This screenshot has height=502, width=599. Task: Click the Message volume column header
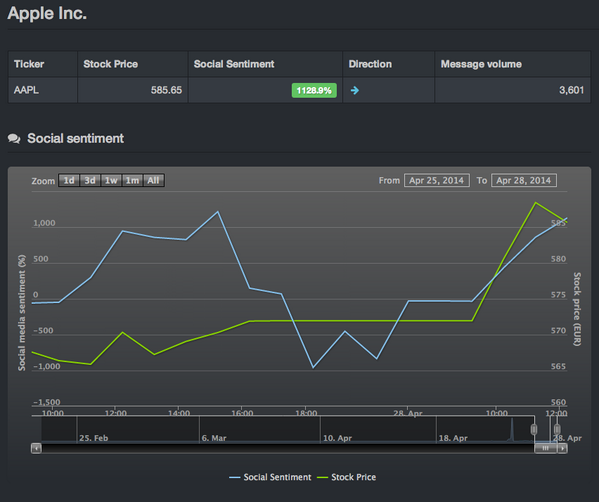[513, 64]
